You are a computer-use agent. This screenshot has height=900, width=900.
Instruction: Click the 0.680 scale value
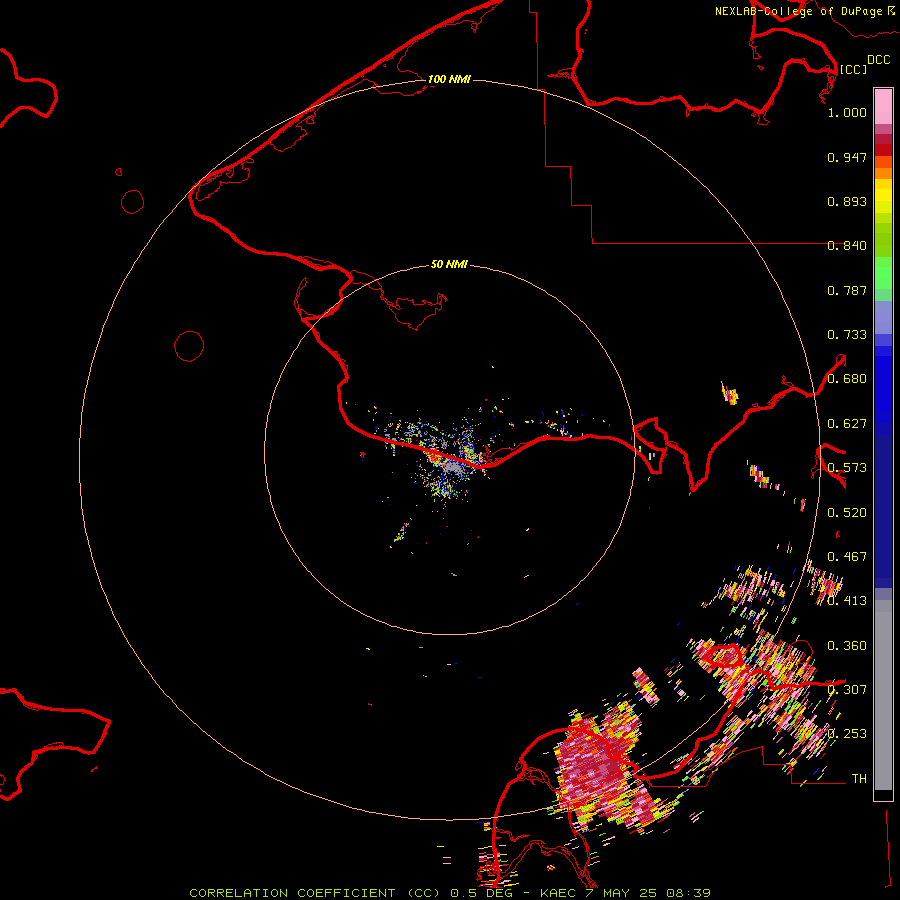click(x=847, y=379)
